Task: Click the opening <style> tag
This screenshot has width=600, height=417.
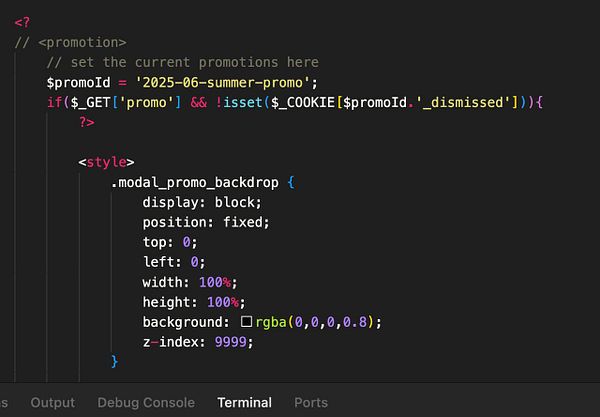Action: [106, 162]
